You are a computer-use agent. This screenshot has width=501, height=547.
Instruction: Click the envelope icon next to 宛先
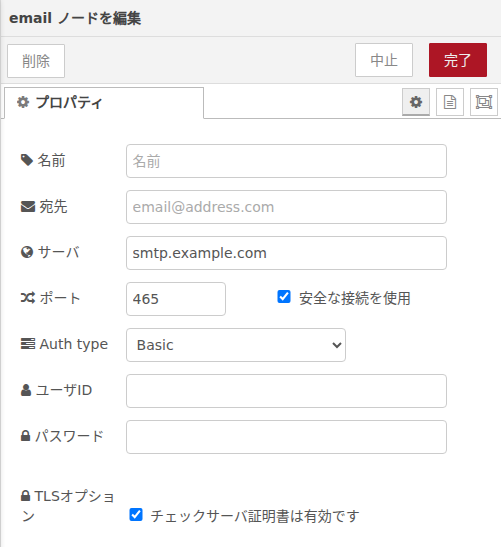[28, 207]
